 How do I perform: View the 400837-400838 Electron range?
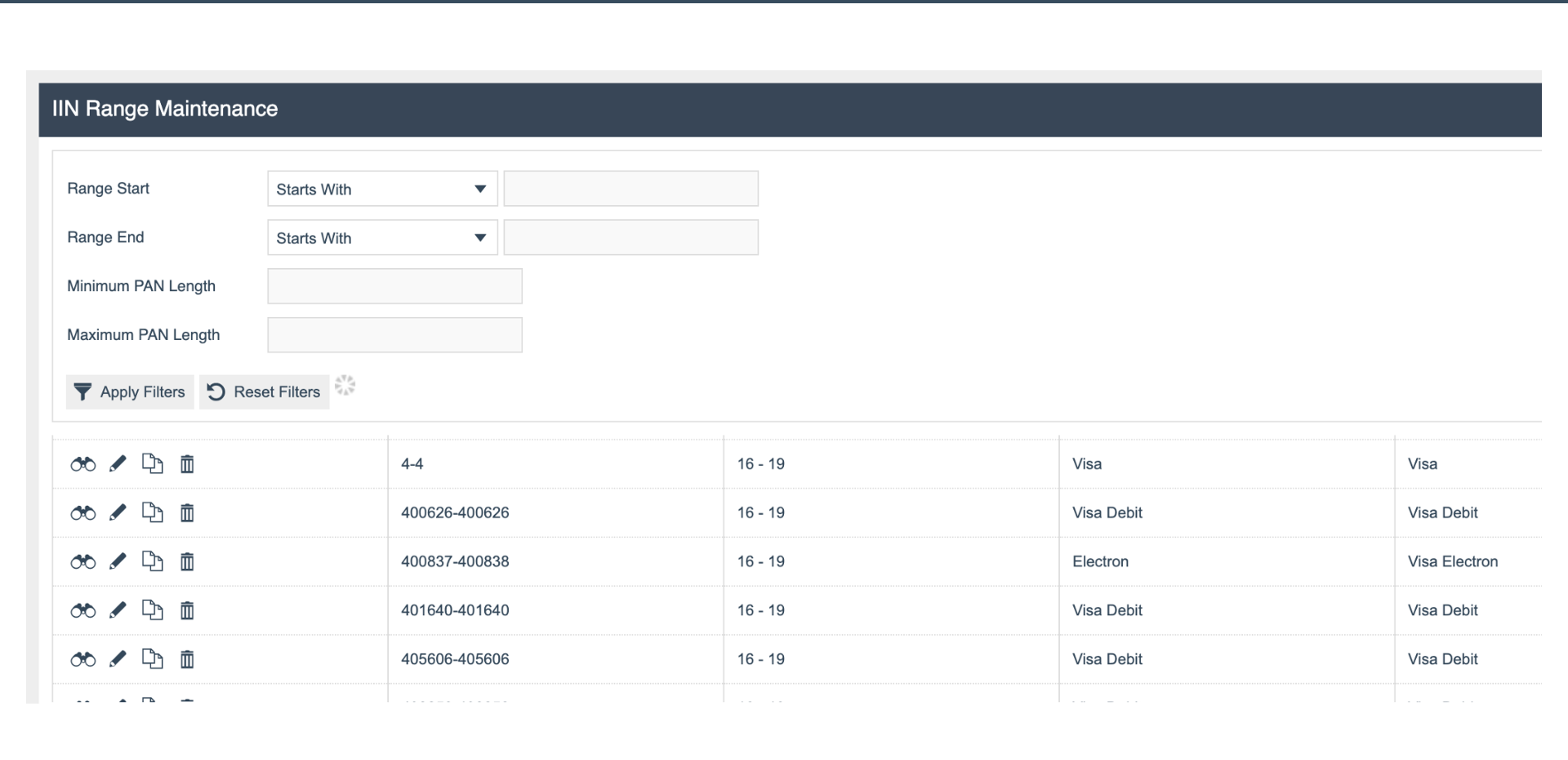click(x=82, y=561)
